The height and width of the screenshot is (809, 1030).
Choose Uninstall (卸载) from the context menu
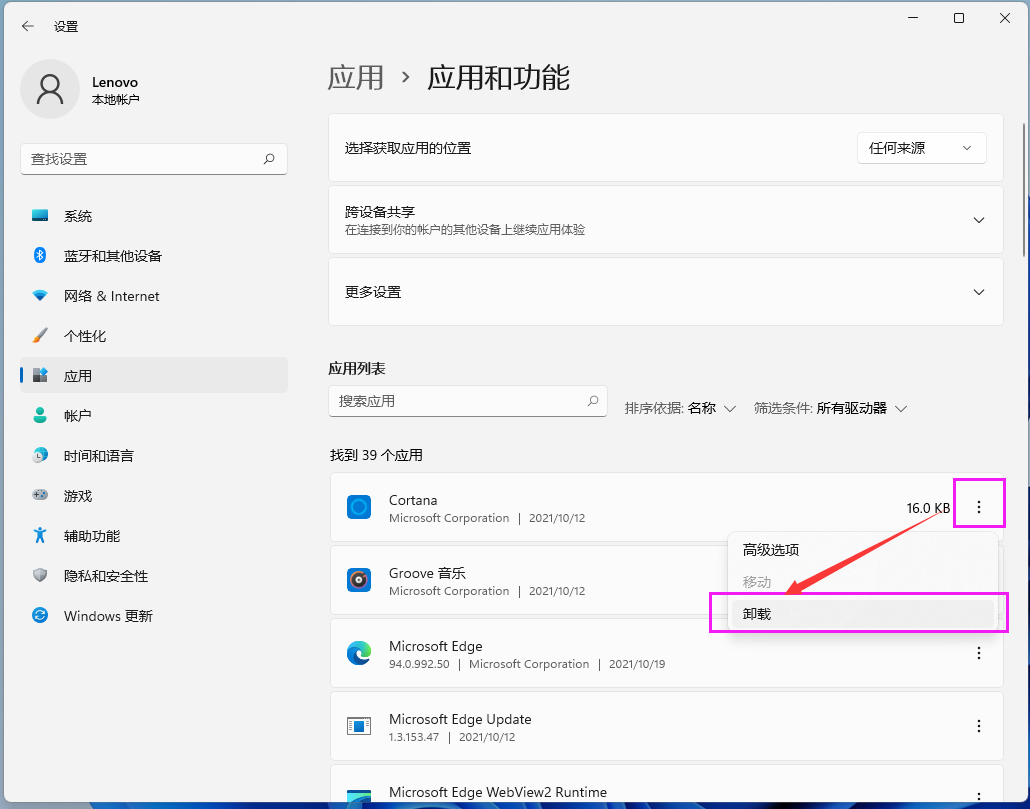tap(862, 614)
